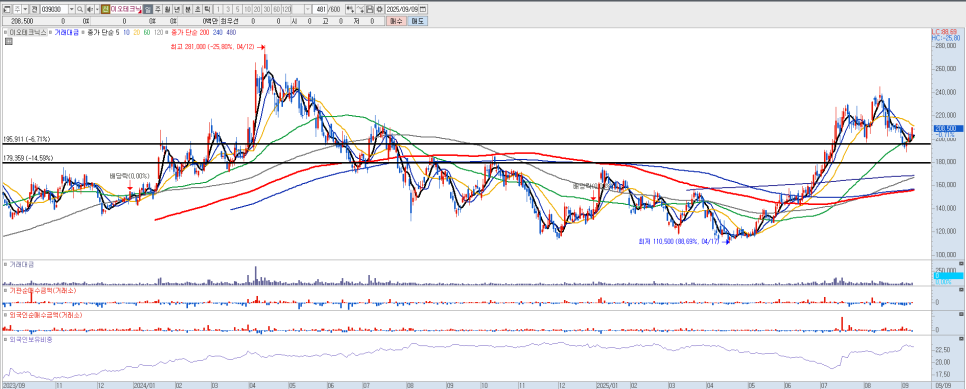This screenshot has height=389, width=966.
Task: Select tick 틱 chart period
Action: (x=207, y=9)
